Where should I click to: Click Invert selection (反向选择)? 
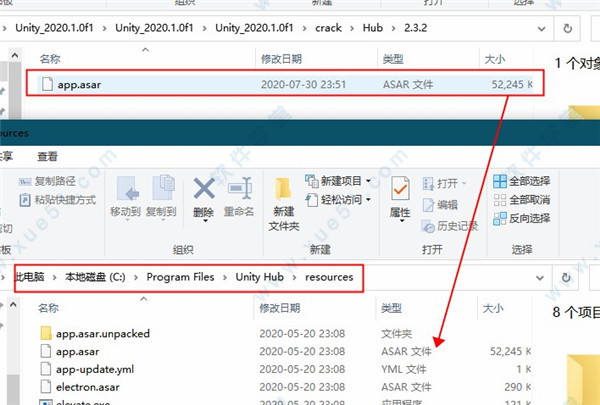point(522,219)
